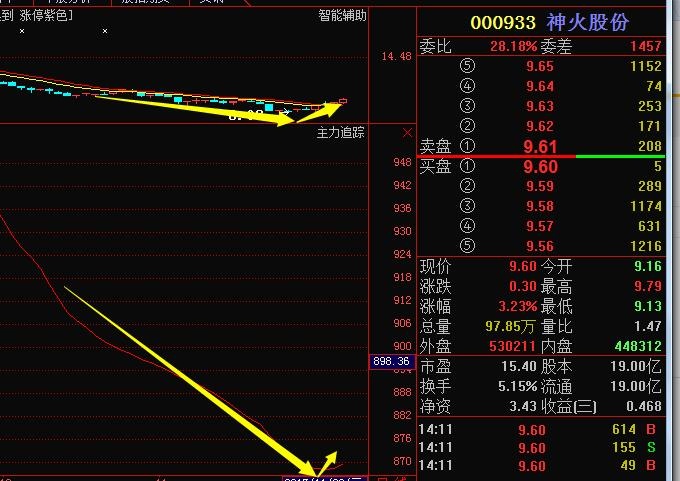The image size is (680, 481).
Task: Click the 内盘 448312 volume figure
Action: click(635, 346)
